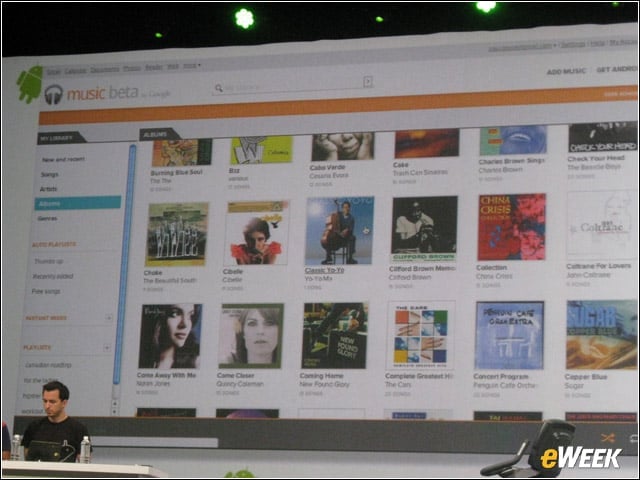Screen dimensions: 640x480
Task: Open the Canadian roadtrip playlist
Action: tap(48, 365)
